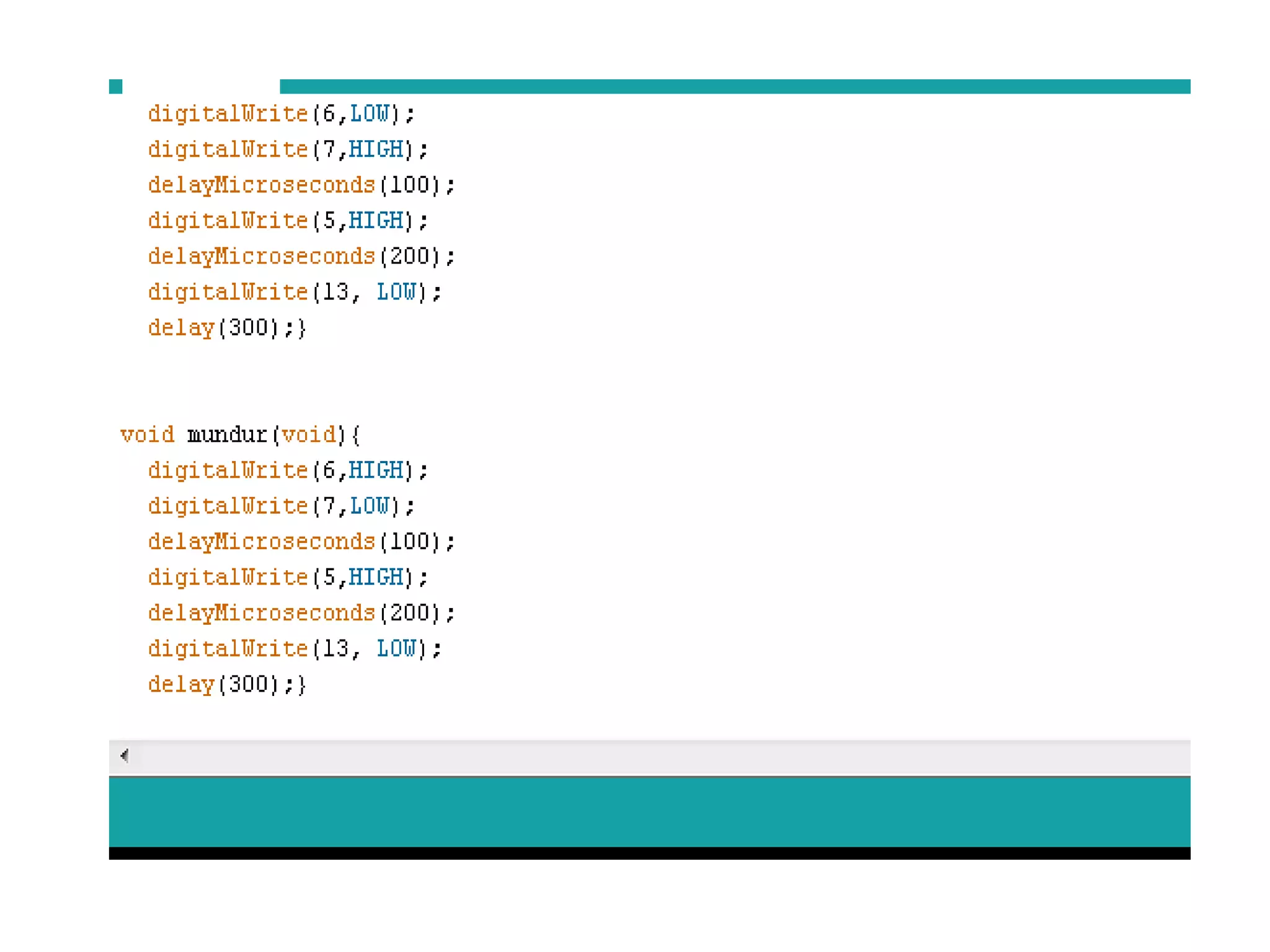Screen dimensions: 1270x952
Task: Click the first digitalWrite(7,HIGH); line
Action: [x=288, y=149]
